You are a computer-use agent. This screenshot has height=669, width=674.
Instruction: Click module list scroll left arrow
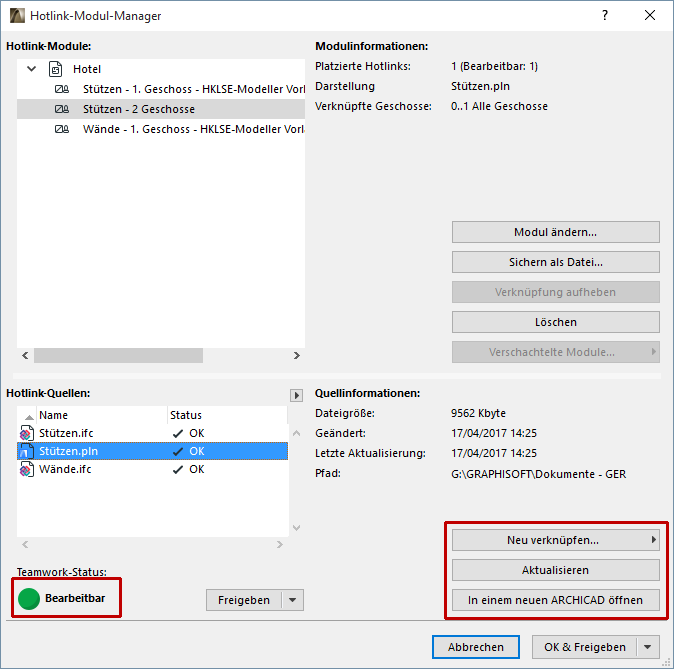point(25,356)
